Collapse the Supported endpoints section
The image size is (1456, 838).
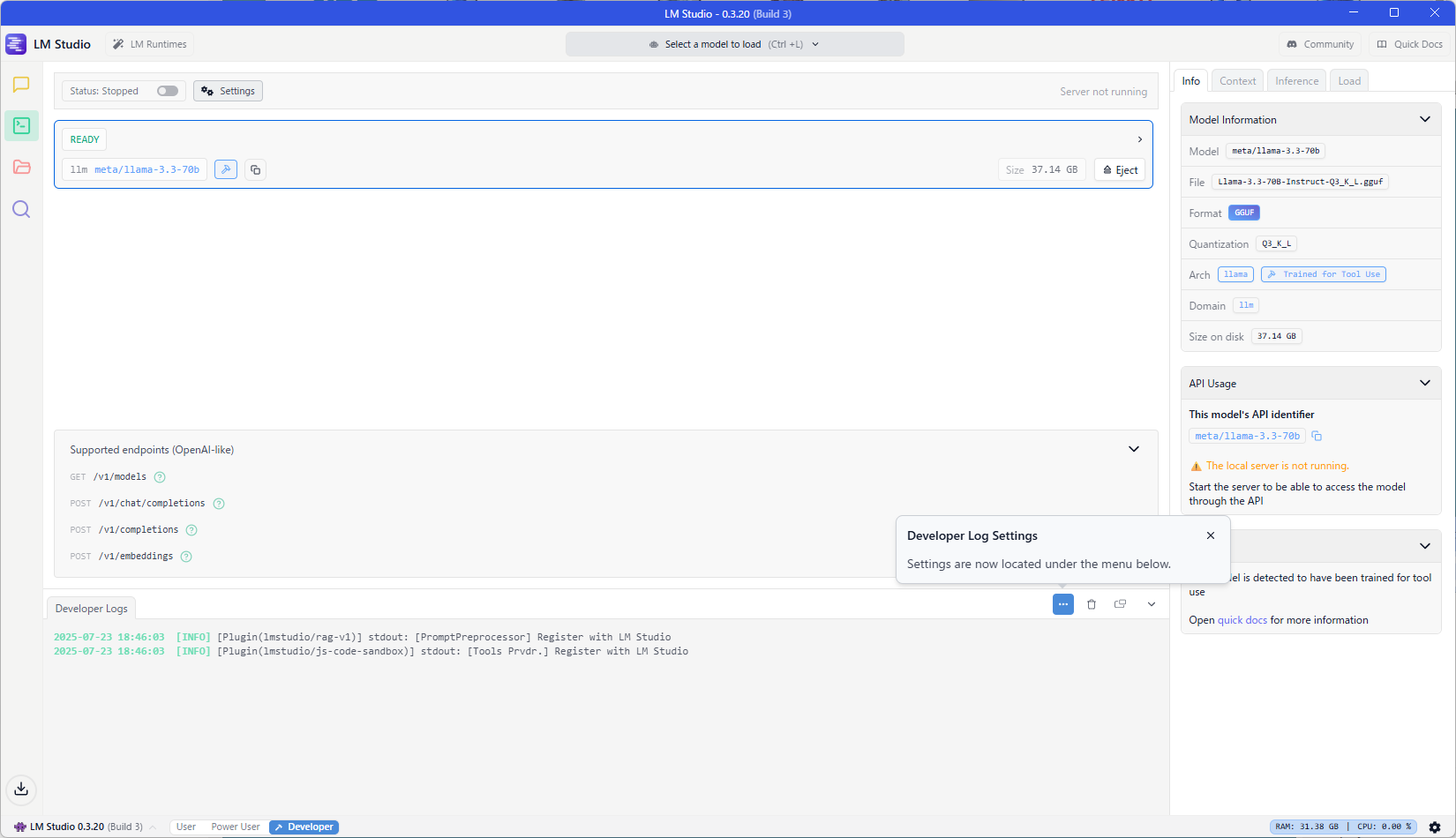(1134, 449)
